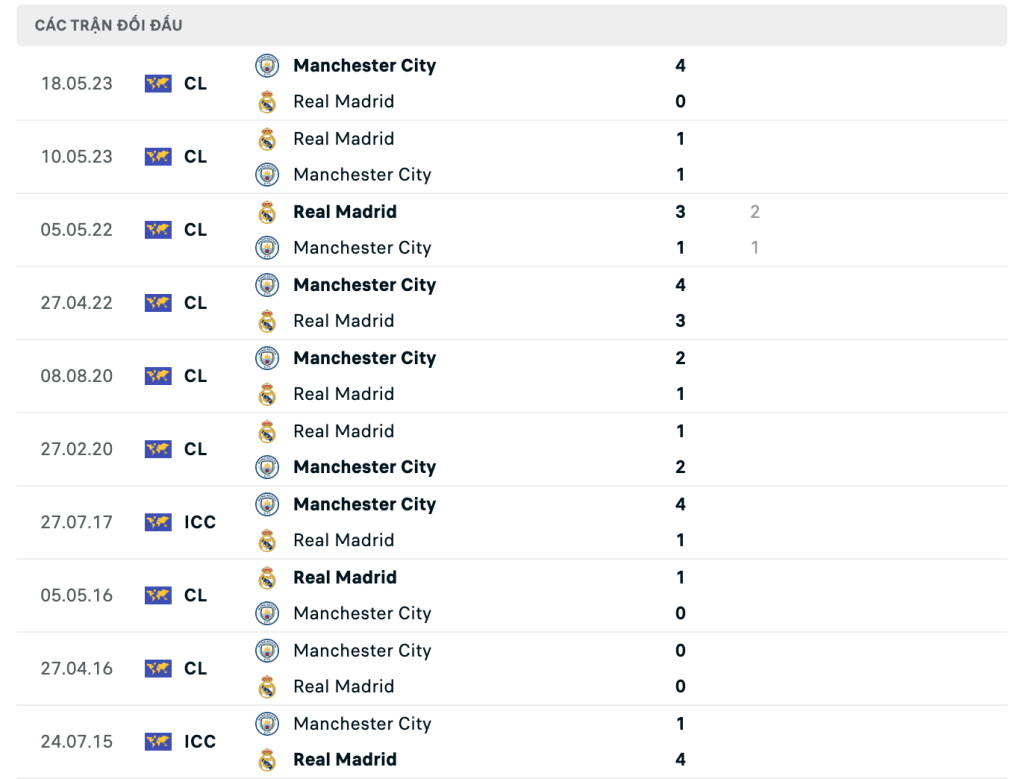Select the CL competition label for 27.02.20
Image resolution: width=1024 pixels, height=779 pixels.
[x=195, y=449]
